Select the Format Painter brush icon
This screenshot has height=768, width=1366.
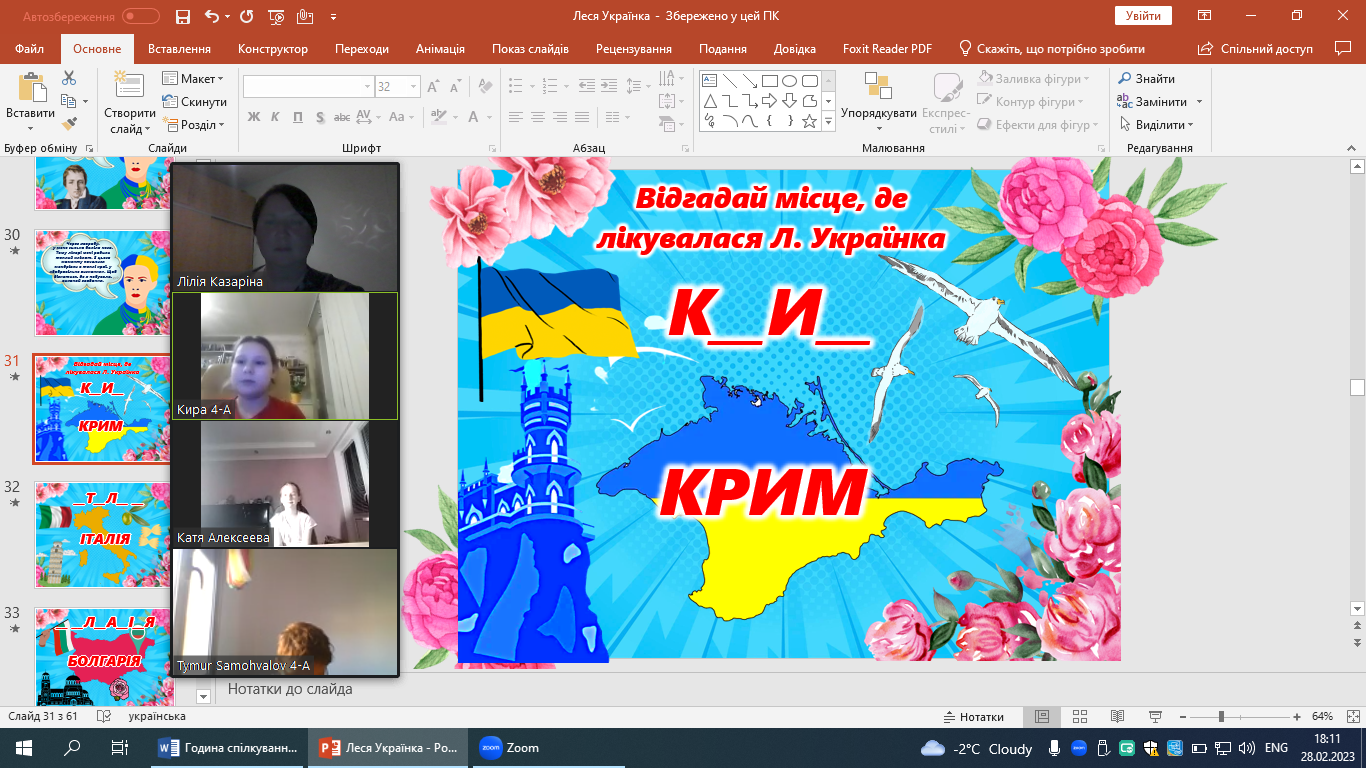69,124
